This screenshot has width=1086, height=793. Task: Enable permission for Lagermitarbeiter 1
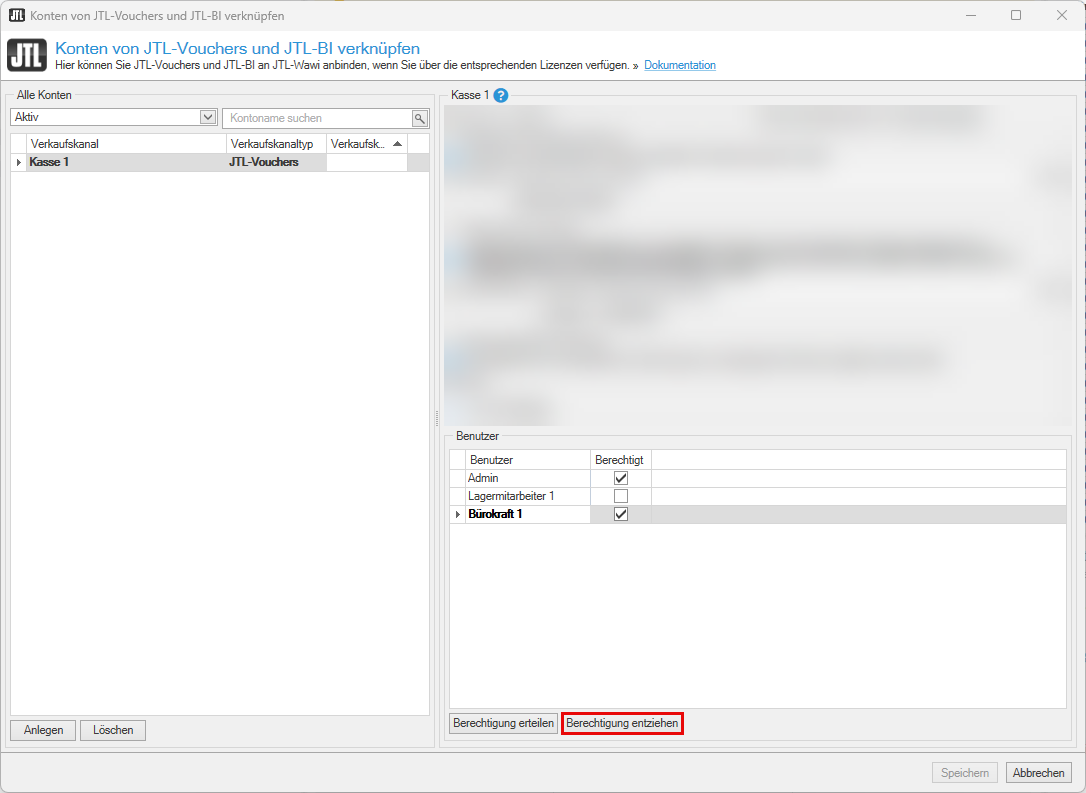[621, 496]
